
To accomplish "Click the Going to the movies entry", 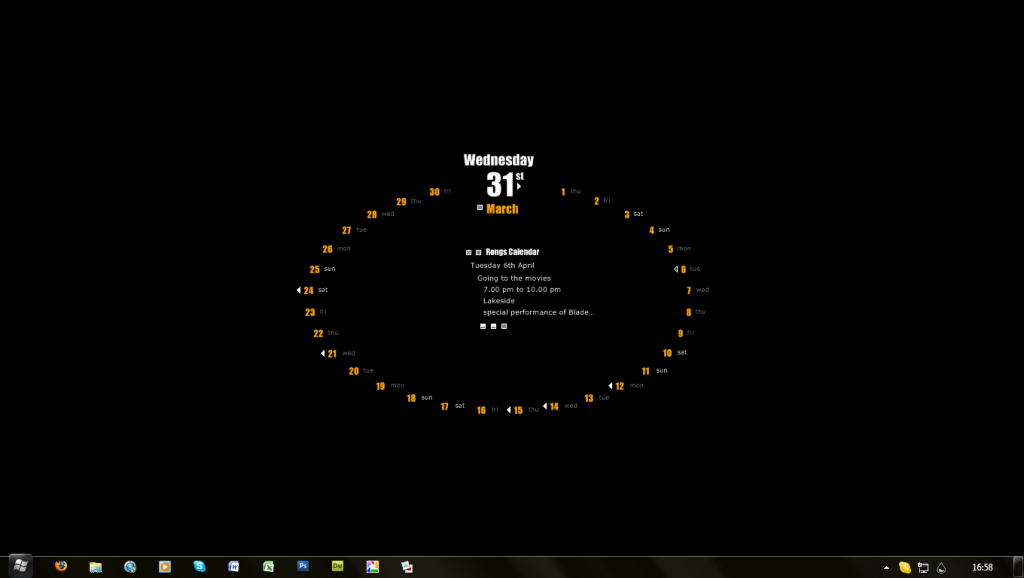I will point(514,278).
